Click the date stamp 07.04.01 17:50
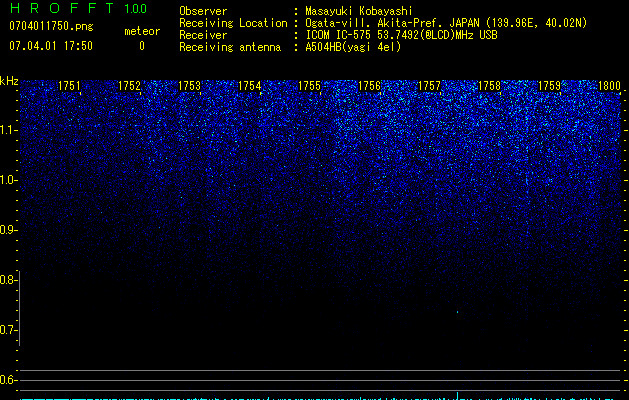This screenshot has width=629, height=400. coord(51,46)
